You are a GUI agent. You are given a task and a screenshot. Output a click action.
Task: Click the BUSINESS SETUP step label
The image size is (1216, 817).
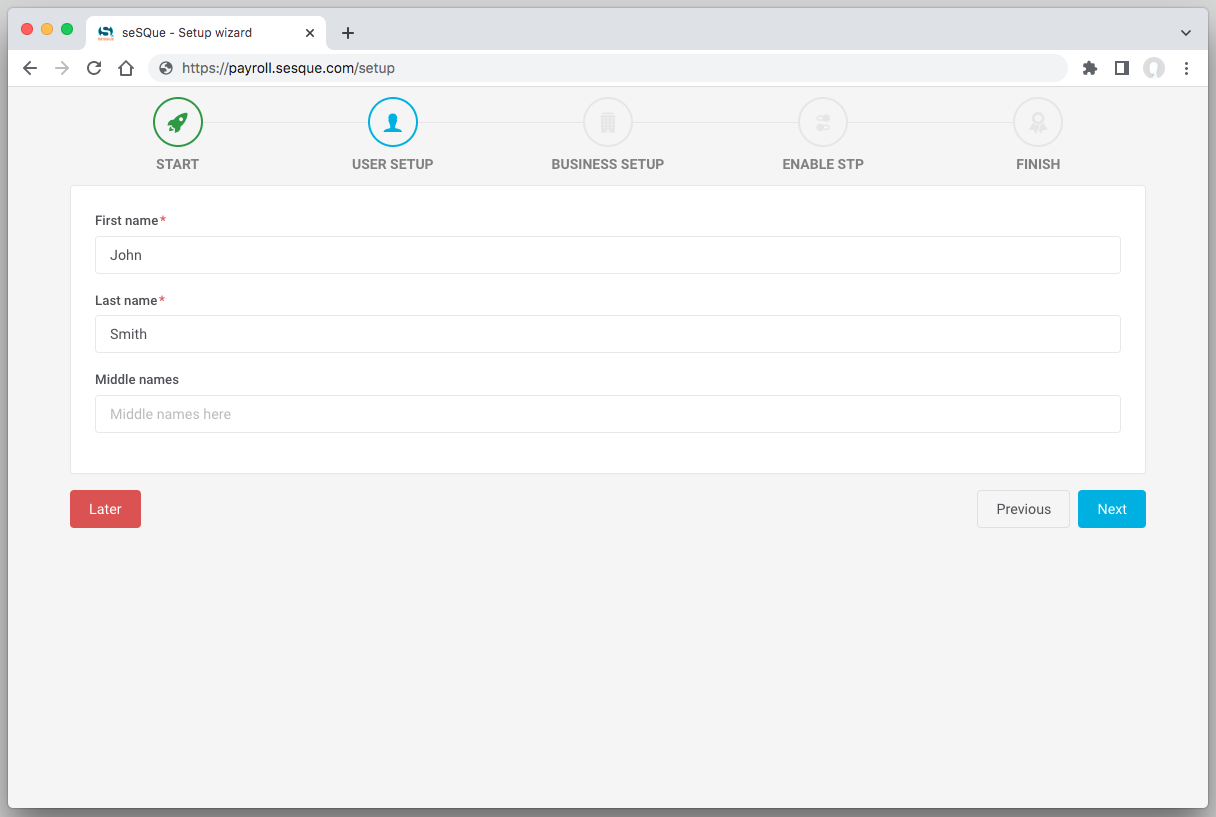point(608,164)
